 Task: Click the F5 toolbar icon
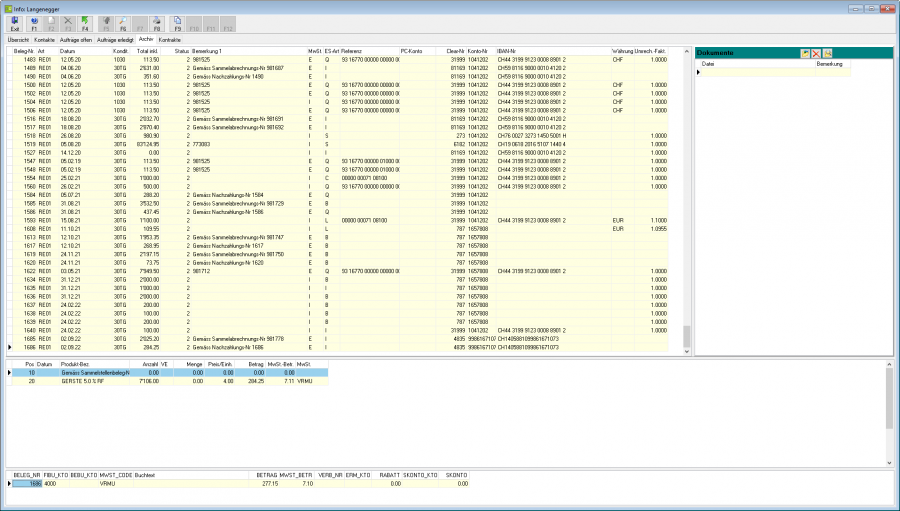click(x=106, y=24)
